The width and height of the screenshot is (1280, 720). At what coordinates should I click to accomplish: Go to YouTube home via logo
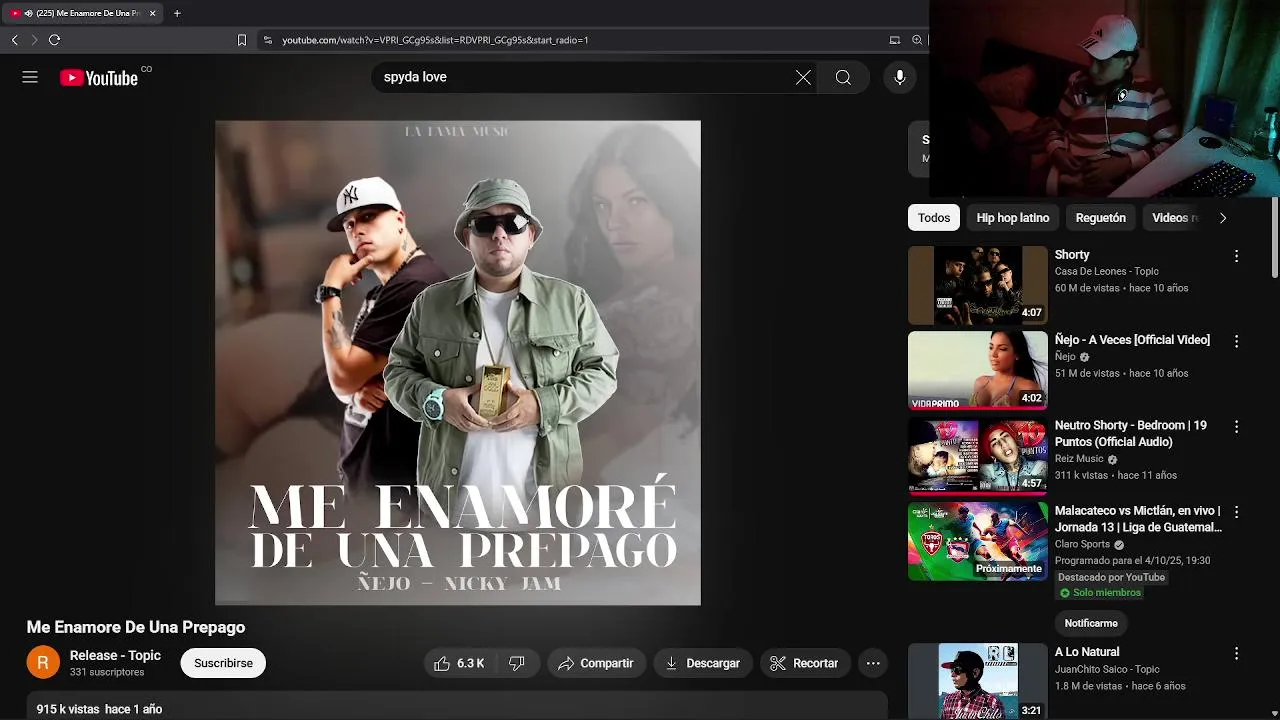click(x=99, y=78)
